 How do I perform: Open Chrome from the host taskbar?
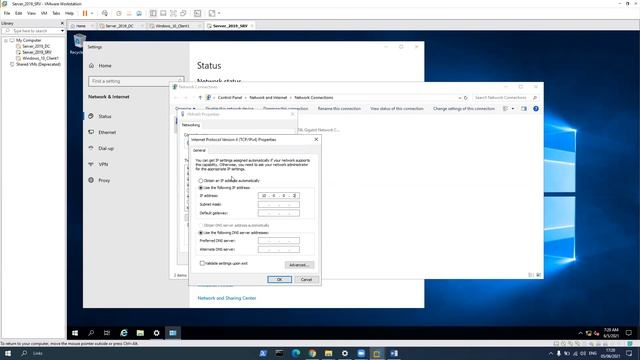[312, 353]
